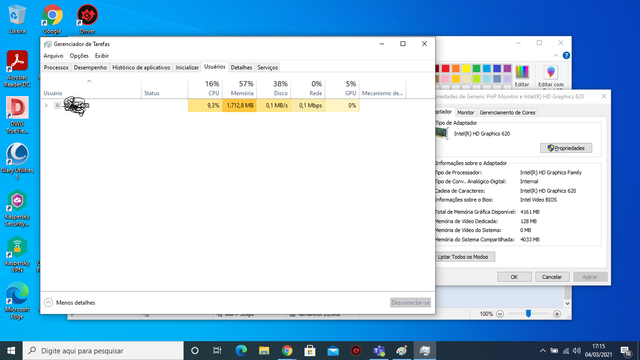Click Listar Todos os Modos button
This screenshot has height=360, width=640.
coord(464,257)
